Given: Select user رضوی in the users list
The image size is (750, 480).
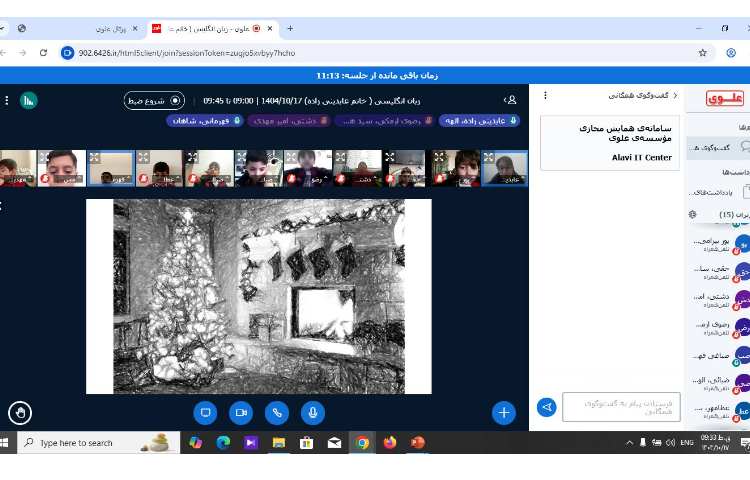Looking at the screenshot, I should click(719, 327).
